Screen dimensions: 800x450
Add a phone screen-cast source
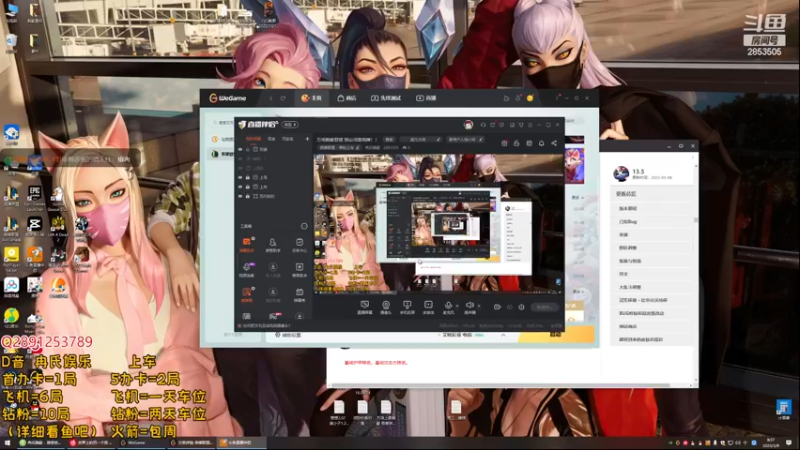pos(407,307)
